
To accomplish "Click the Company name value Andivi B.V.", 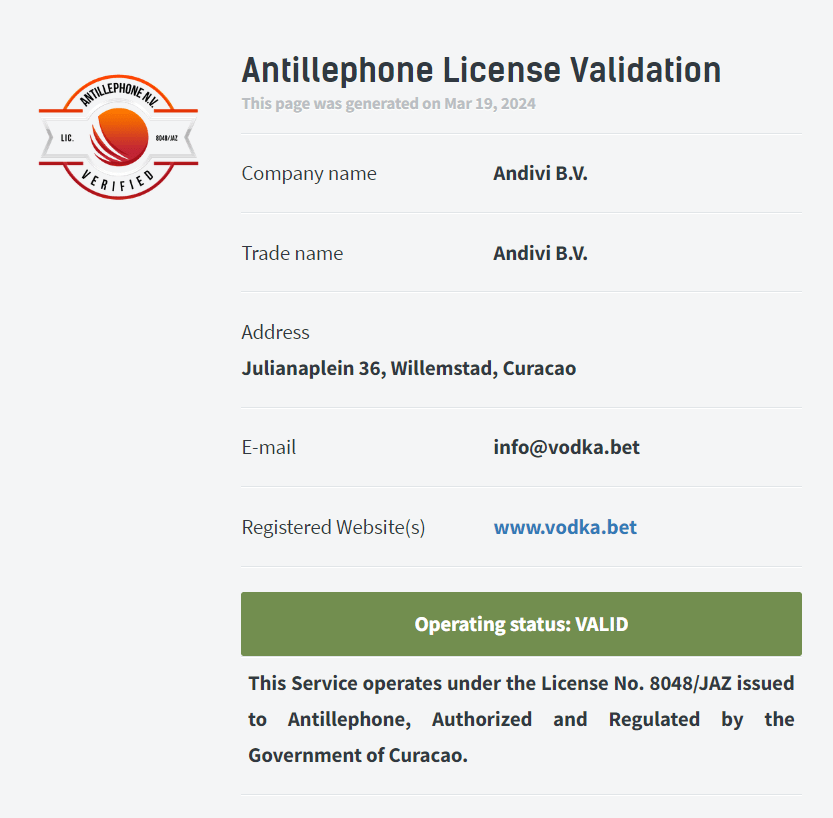I will 540,173.
